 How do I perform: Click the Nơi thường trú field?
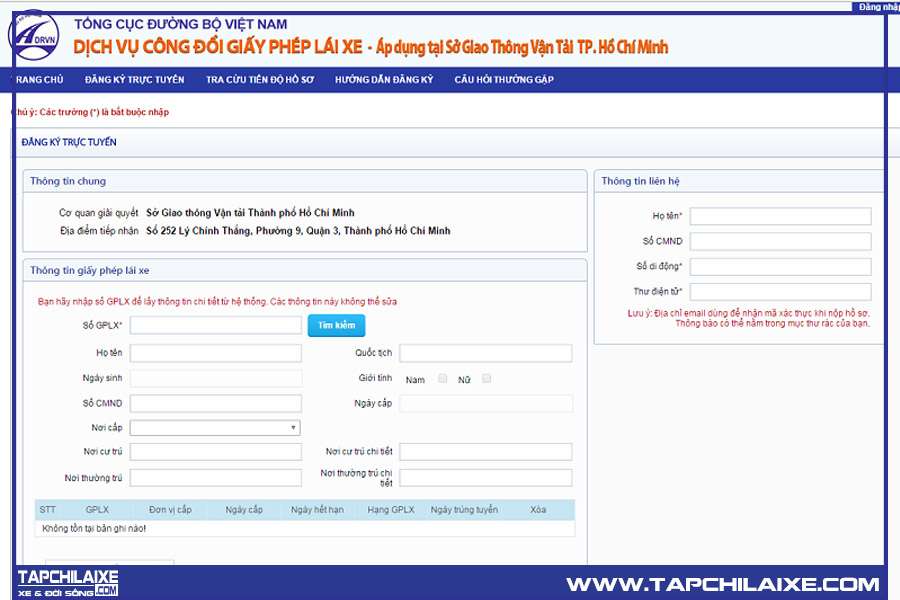pyautogui.click(x=216, y=478)
